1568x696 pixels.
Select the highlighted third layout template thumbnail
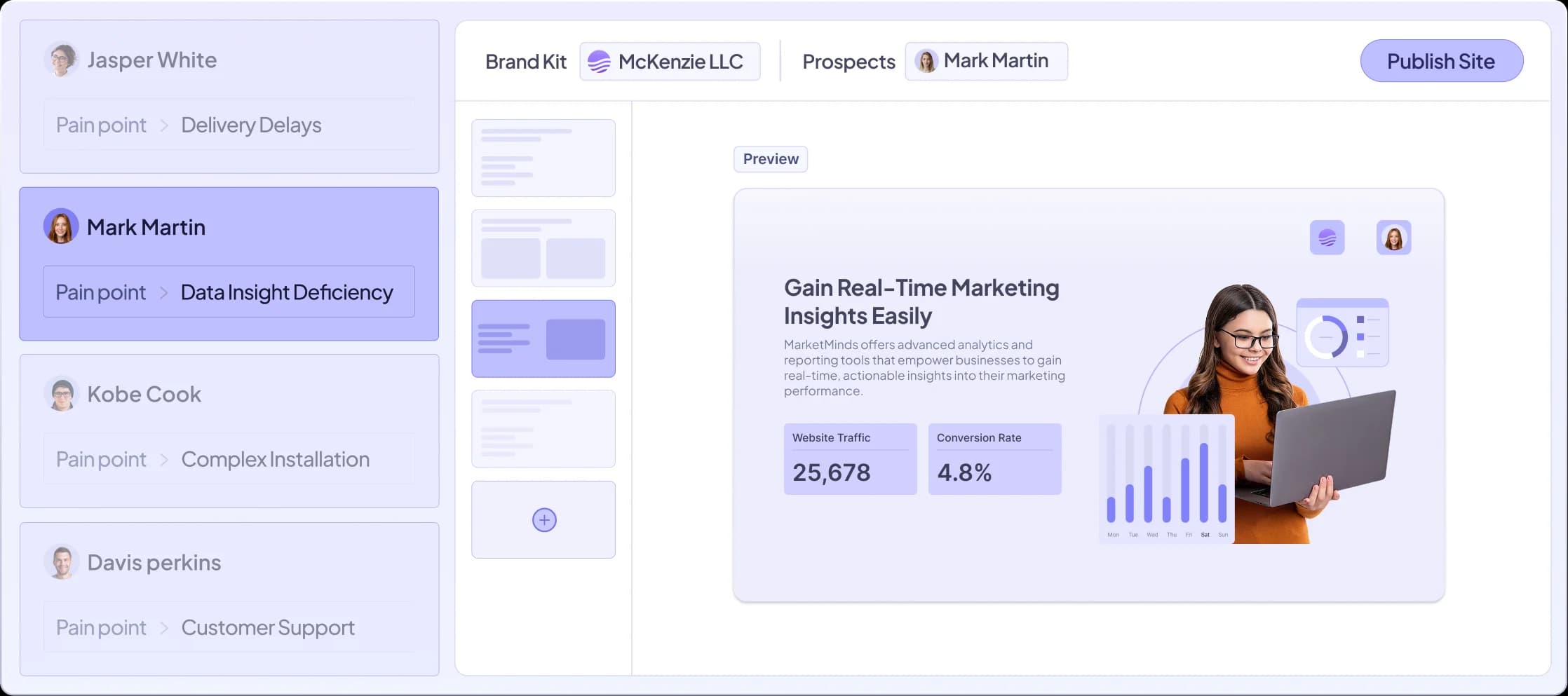543,339
